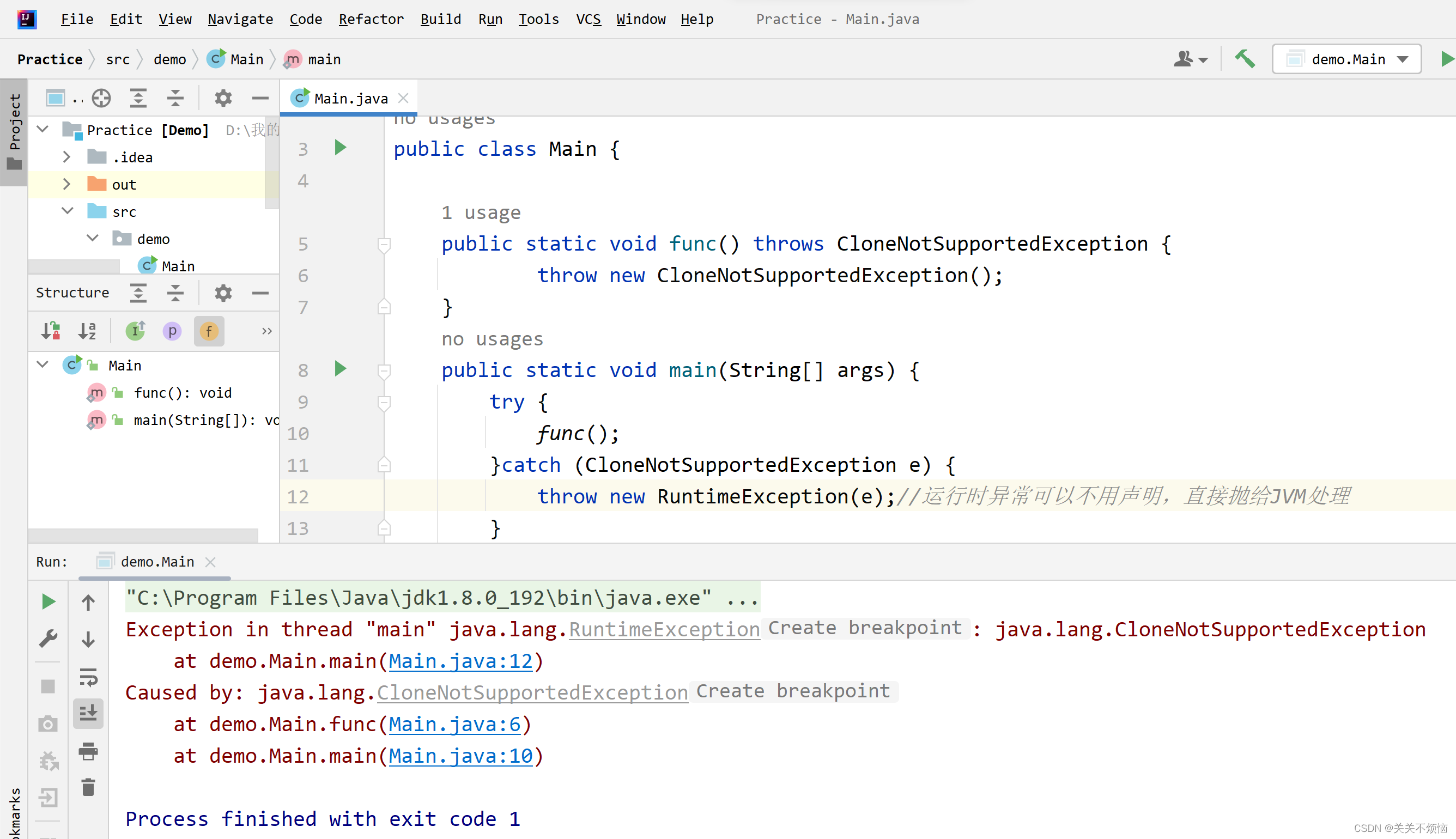Screen dimensions: 1456x839
Task: Rerun demo.Main in Run panel
Action: pos(48,601)
